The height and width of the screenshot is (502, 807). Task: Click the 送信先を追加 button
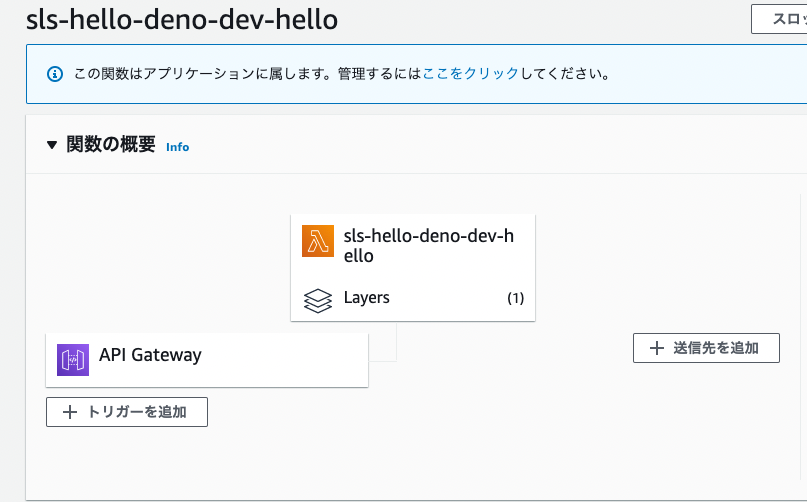[706, 348]
